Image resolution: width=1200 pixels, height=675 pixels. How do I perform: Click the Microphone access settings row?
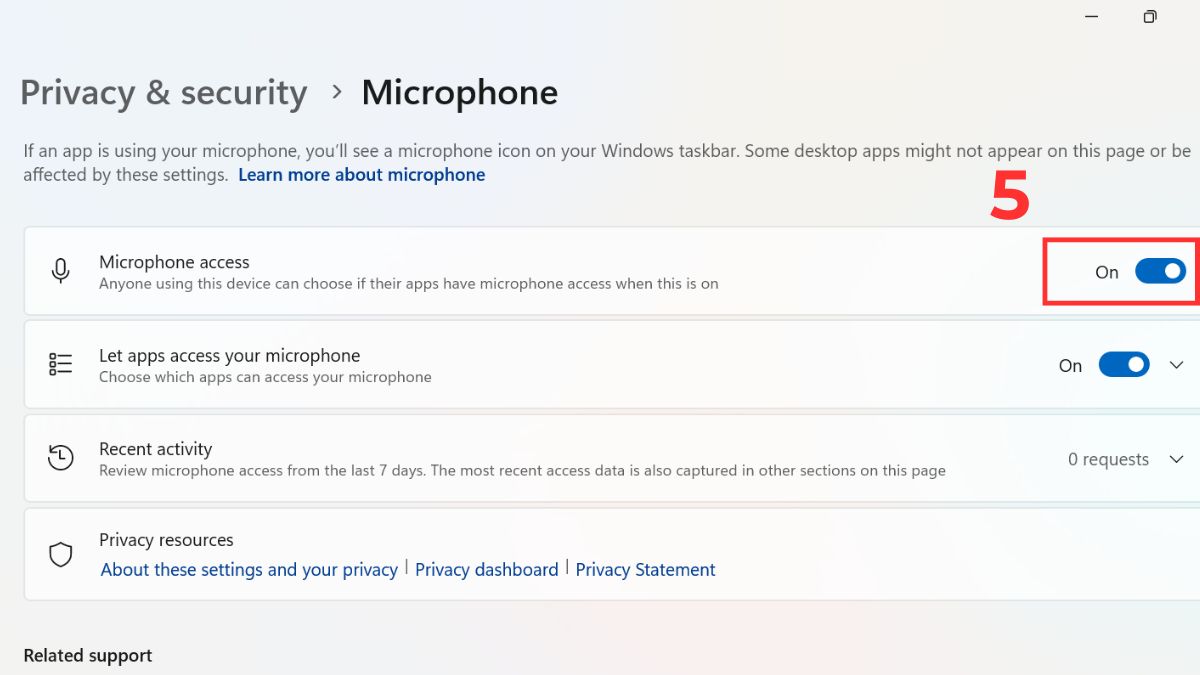point(500,270)
